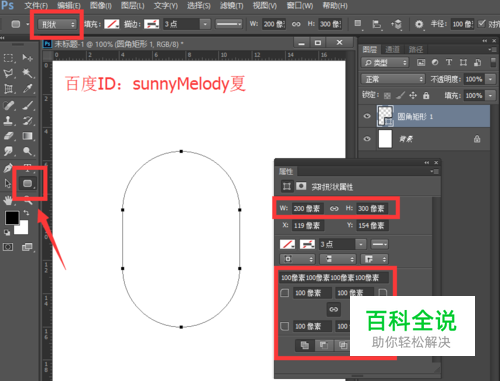Image resolution: width=500 pixels, height=381 pixels.
Task: Open the 类型 layer filter dropdown
Action: tap(385, 62)
